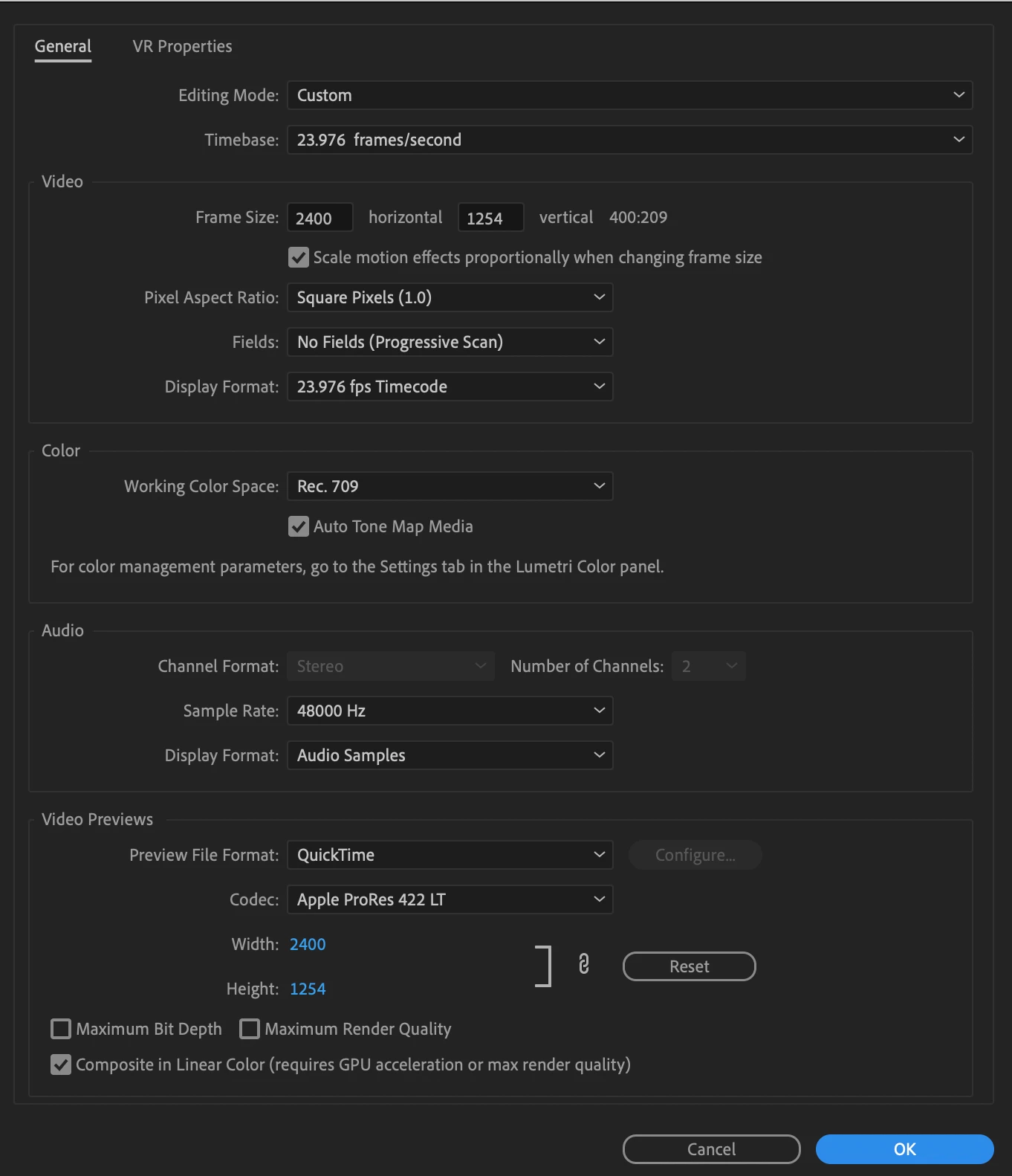Toggle Auto Tone Map Media checkbox

pos(299,526)
